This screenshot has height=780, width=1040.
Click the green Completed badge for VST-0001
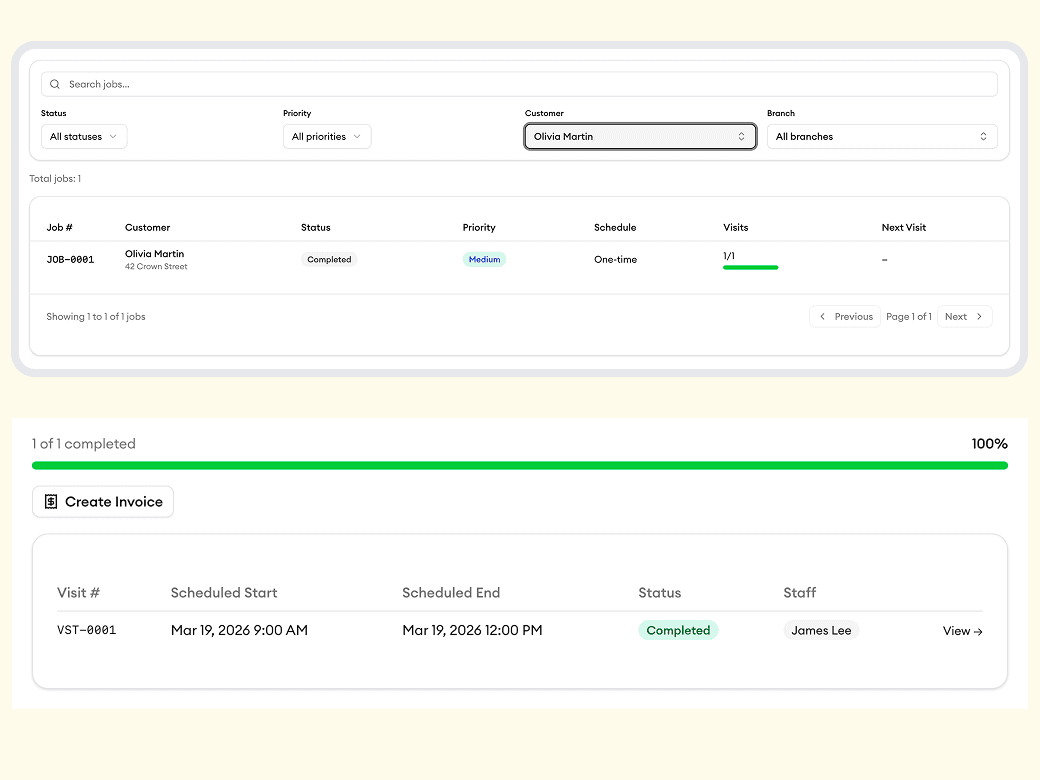click(x=678, y=631)
